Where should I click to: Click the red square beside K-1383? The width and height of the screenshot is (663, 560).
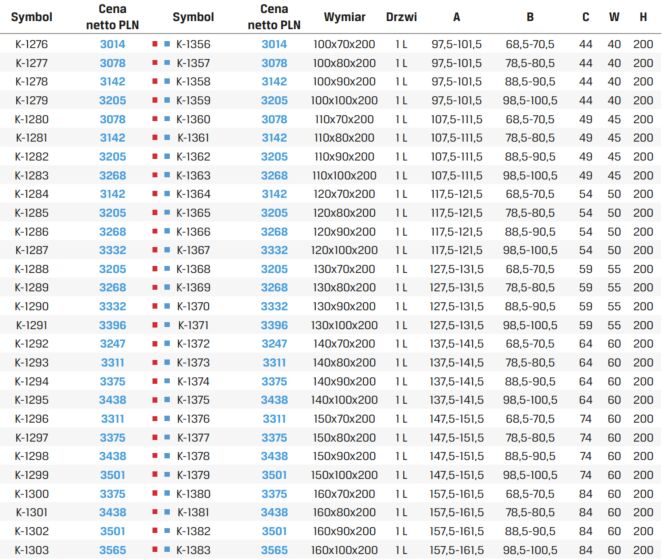coord(155,549)
